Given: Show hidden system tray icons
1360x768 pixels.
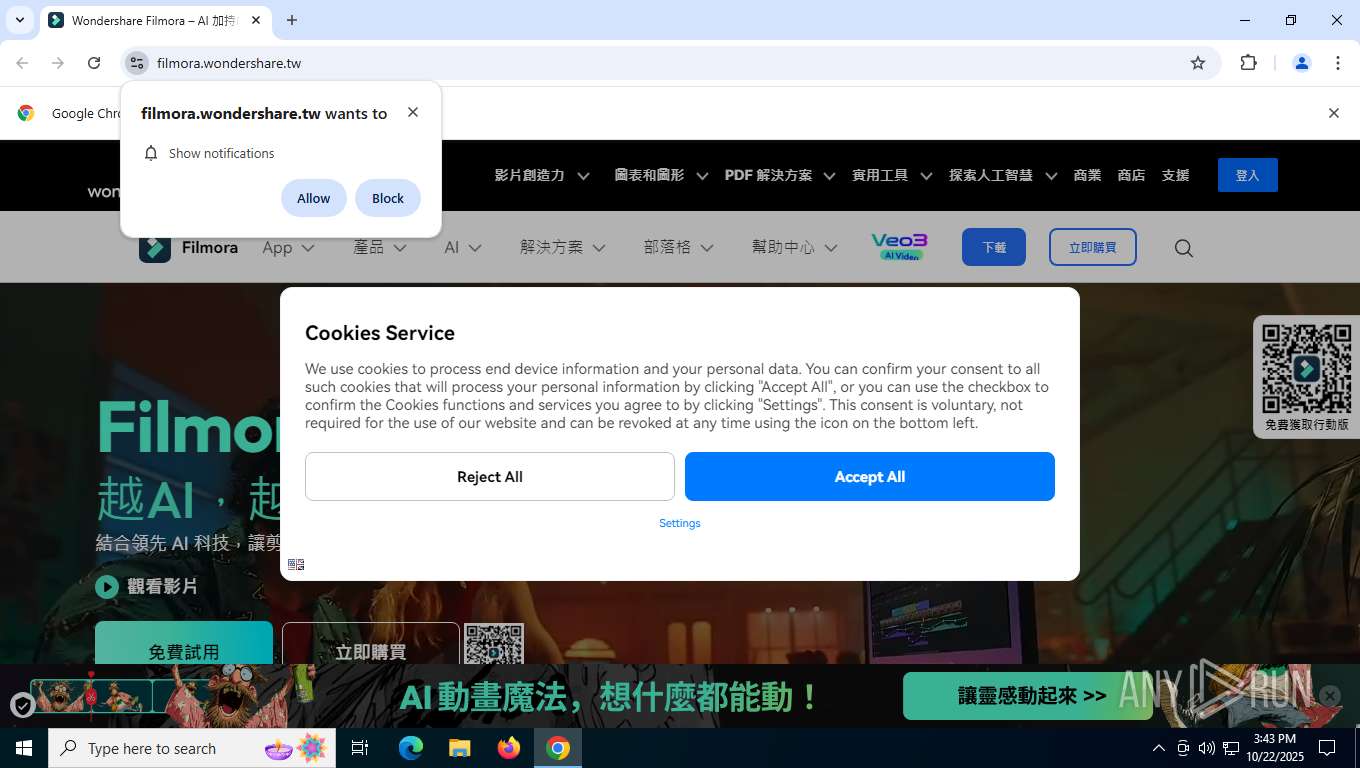Looking at the screenshot, I should (x=1159, y=748).
